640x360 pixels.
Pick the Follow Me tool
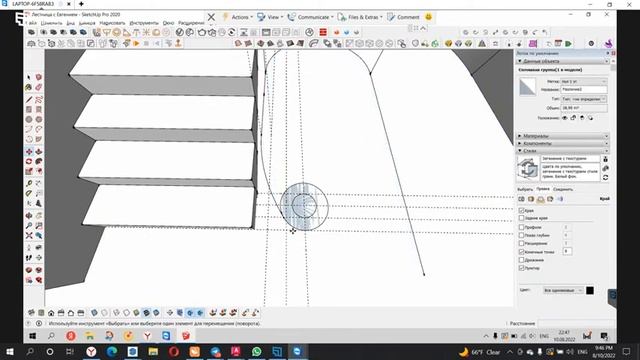click(x=38, y=161)
